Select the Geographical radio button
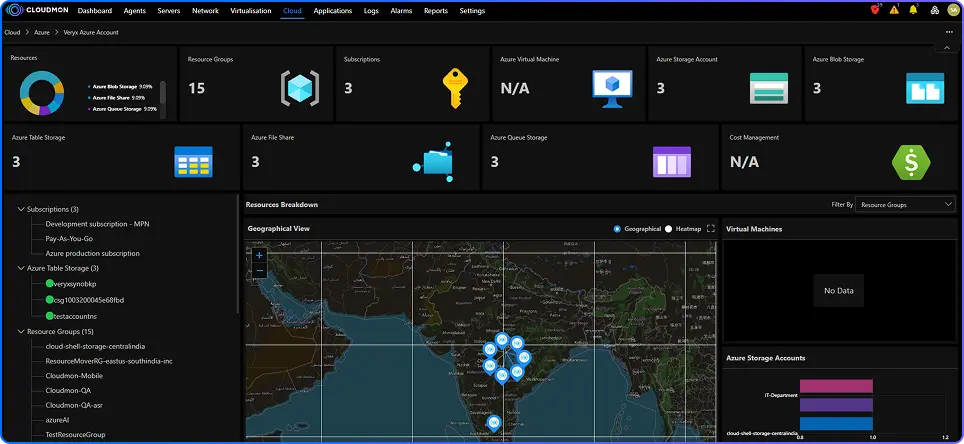 [x=617, y=229]
